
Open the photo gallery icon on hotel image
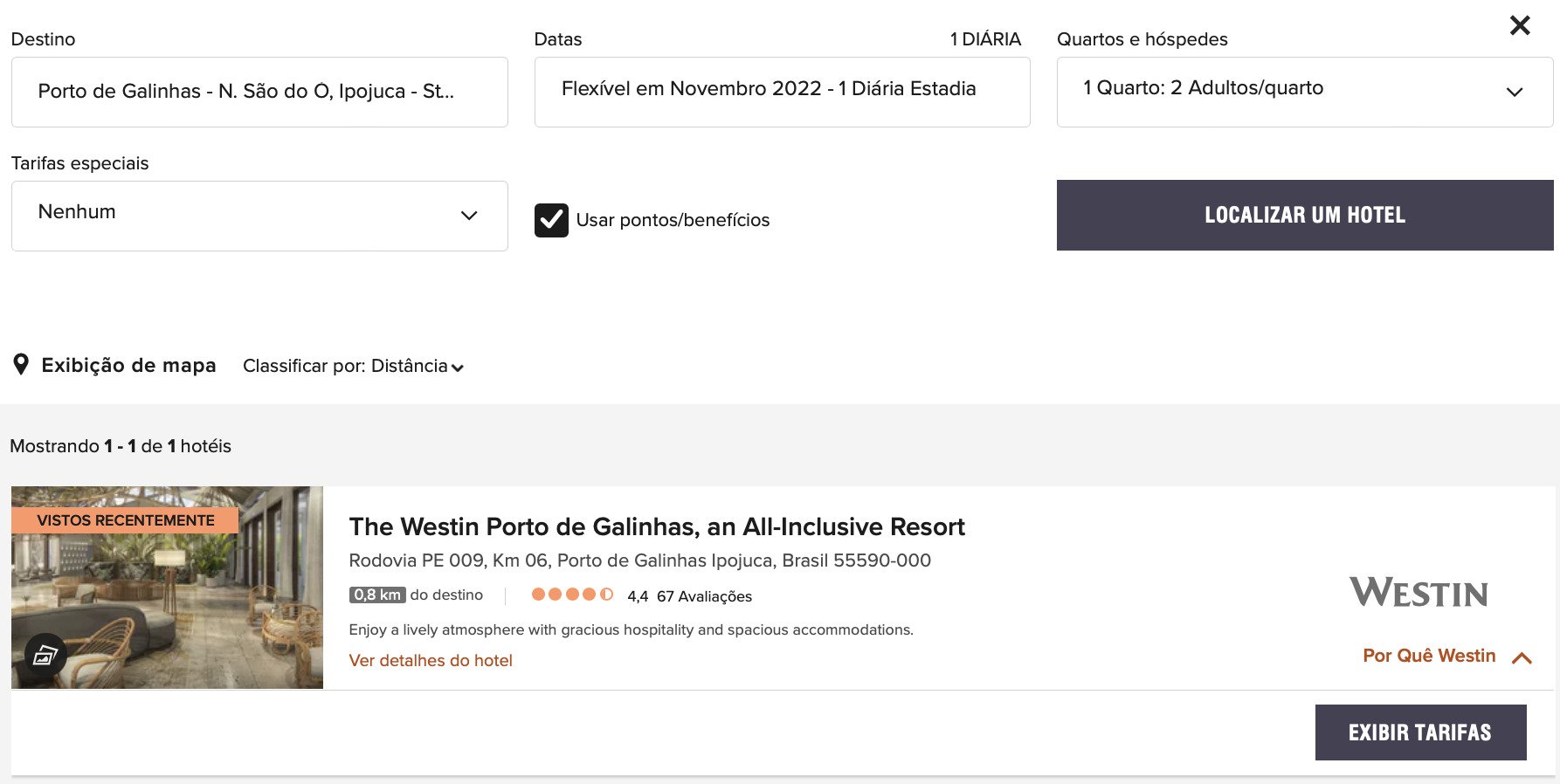45,655
